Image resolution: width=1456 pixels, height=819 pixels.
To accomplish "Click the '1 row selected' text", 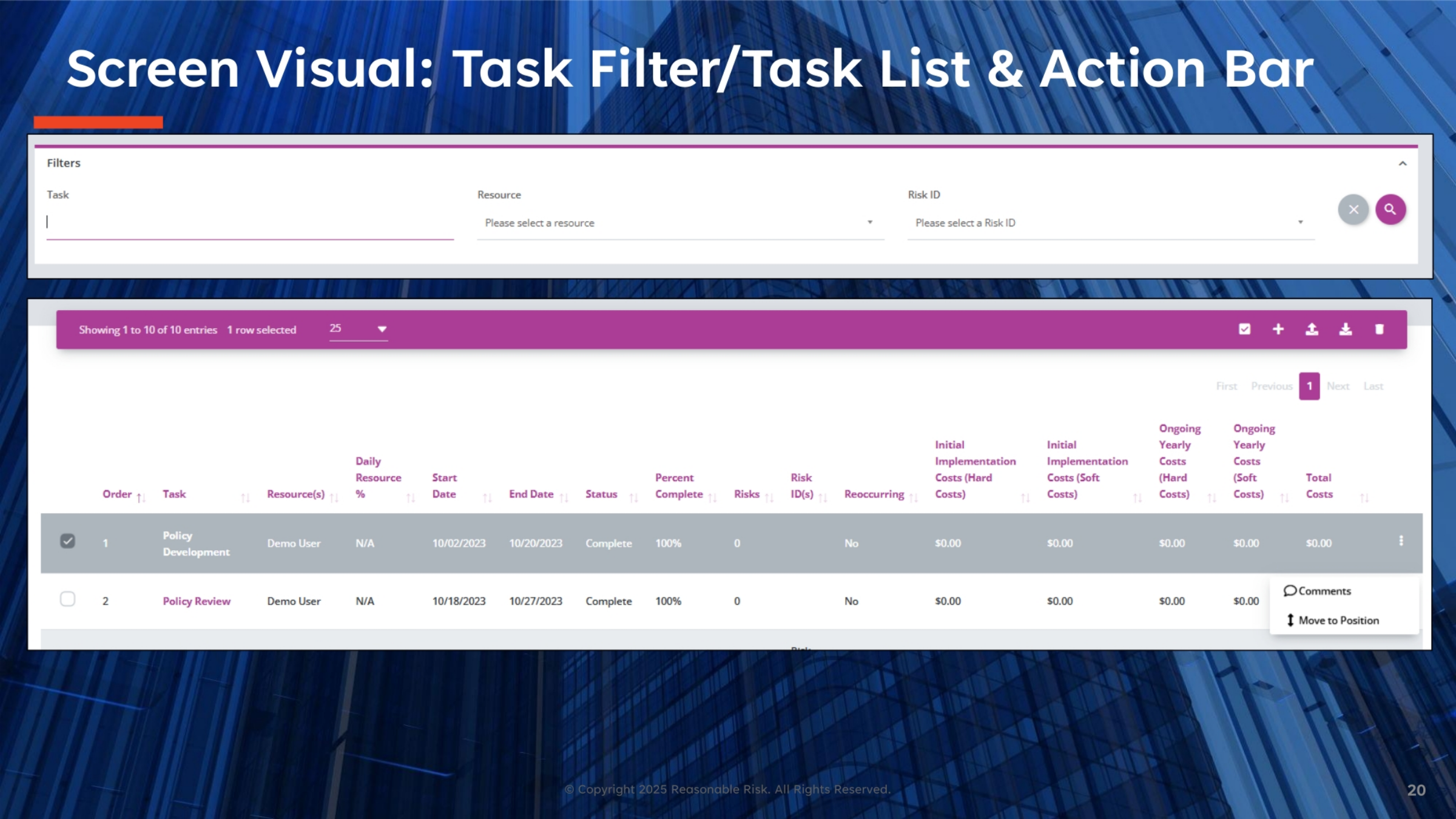I will tap(261, 330).
